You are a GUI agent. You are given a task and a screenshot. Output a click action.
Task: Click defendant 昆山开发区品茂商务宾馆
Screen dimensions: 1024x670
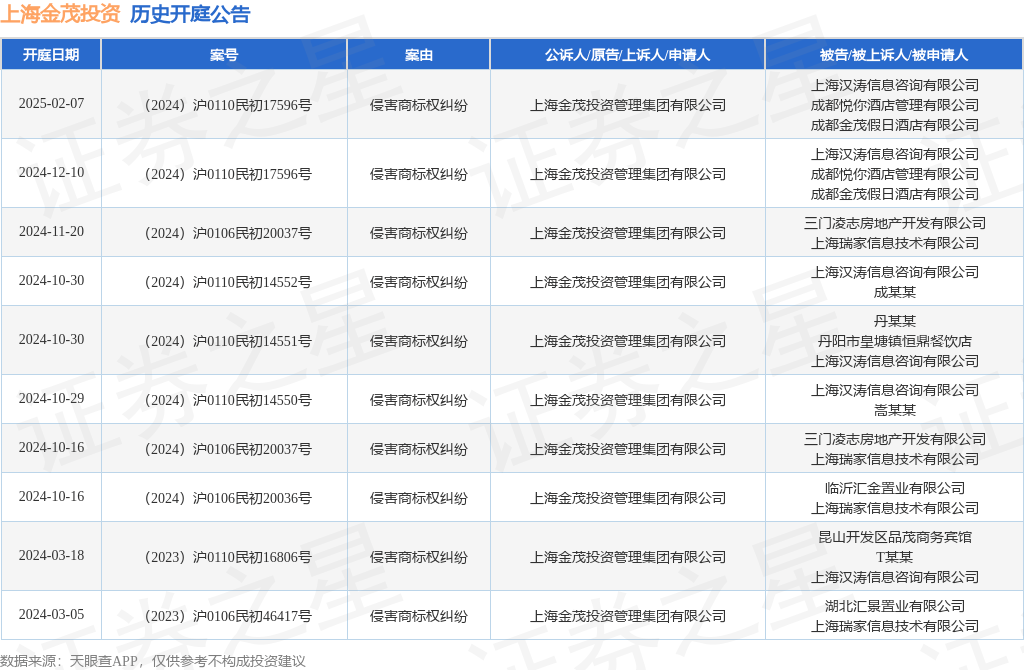pyautogui.click(x=895, y=537)
